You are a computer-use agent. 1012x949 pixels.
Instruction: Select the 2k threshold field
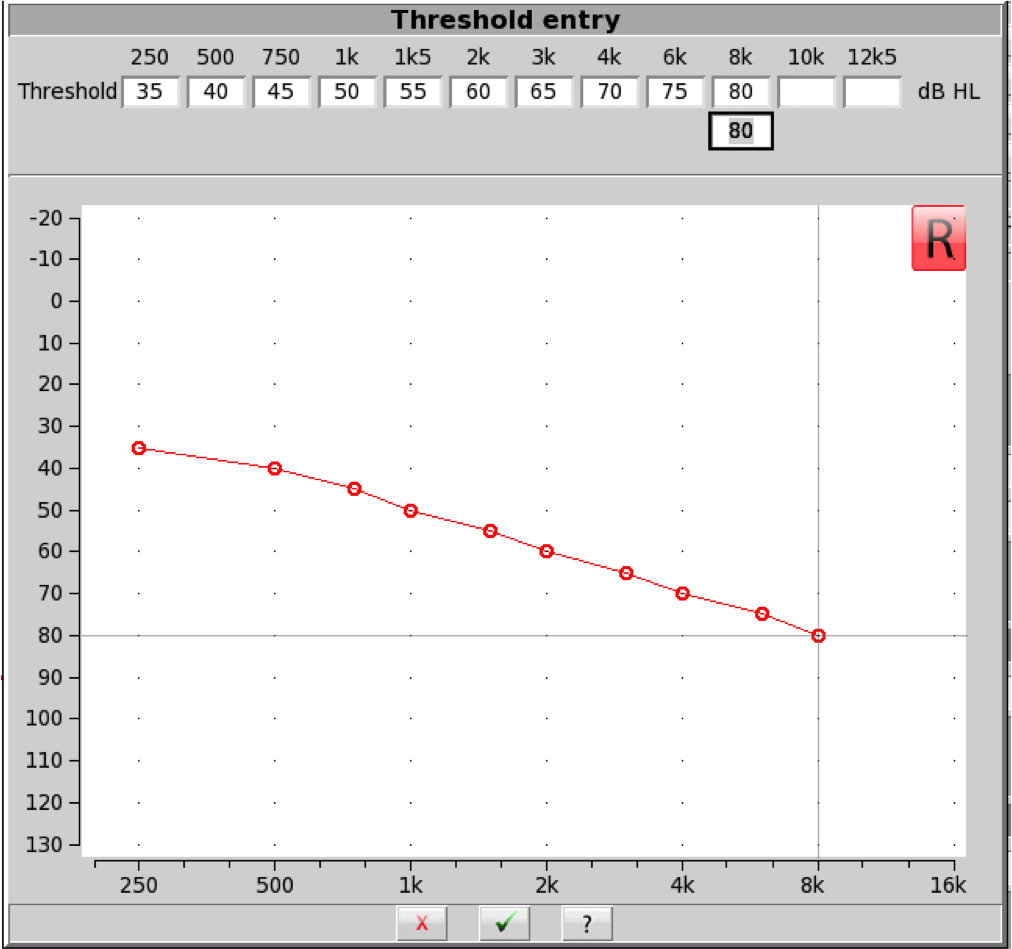pyautogui.click(x=478, y=92)
